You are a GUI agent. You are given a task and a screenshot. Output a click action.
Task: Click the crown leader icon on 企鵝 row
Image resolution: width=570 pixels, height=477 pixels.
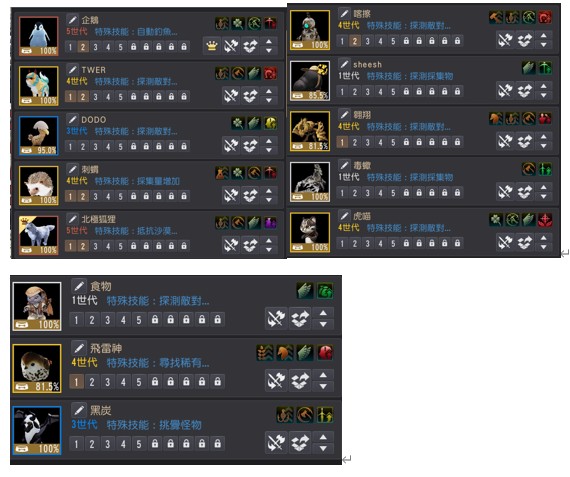pos(212,46)
